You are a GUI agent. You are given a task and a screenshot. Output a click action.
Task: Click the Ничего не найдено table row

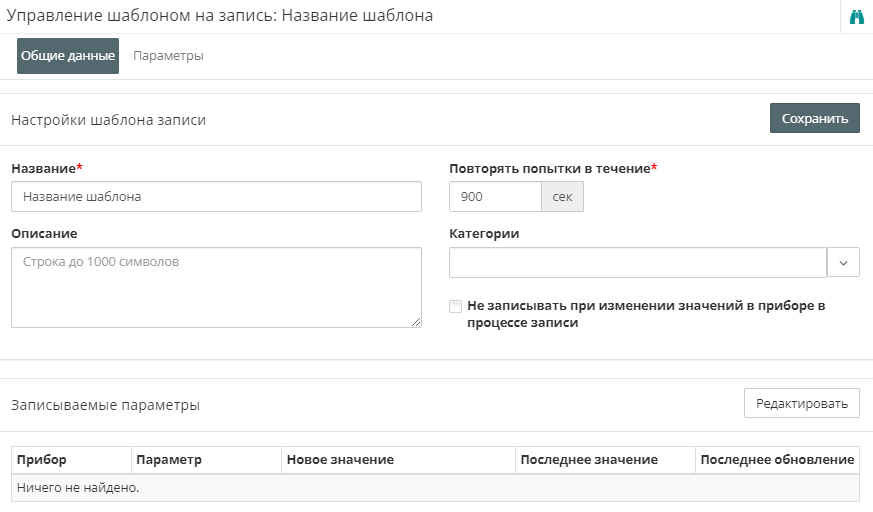[x=435, y=488]
